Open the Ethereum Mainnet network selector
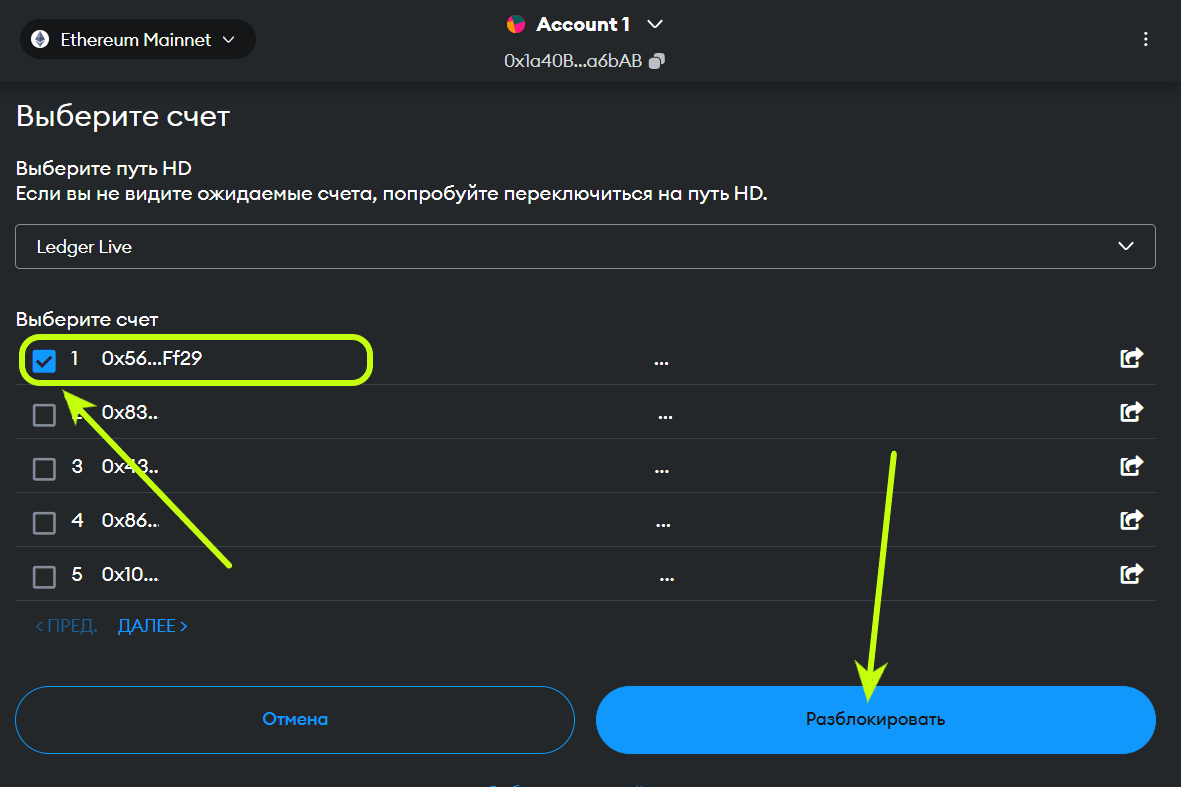This screenshot has height=787, width=1181. (x=137, y=39)
